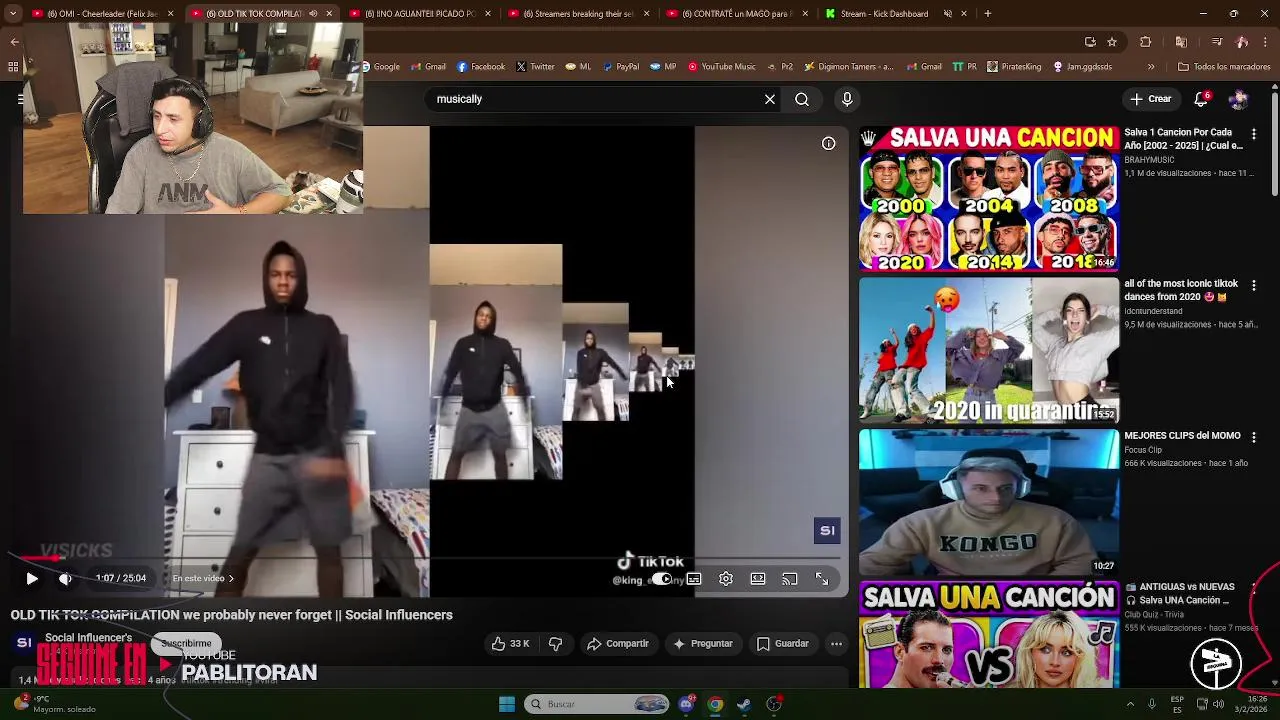Open the 'MEJORES CLIPS del MOMO' thumbnail
This screenshot has height=720, width=1280.
(989, 502)
